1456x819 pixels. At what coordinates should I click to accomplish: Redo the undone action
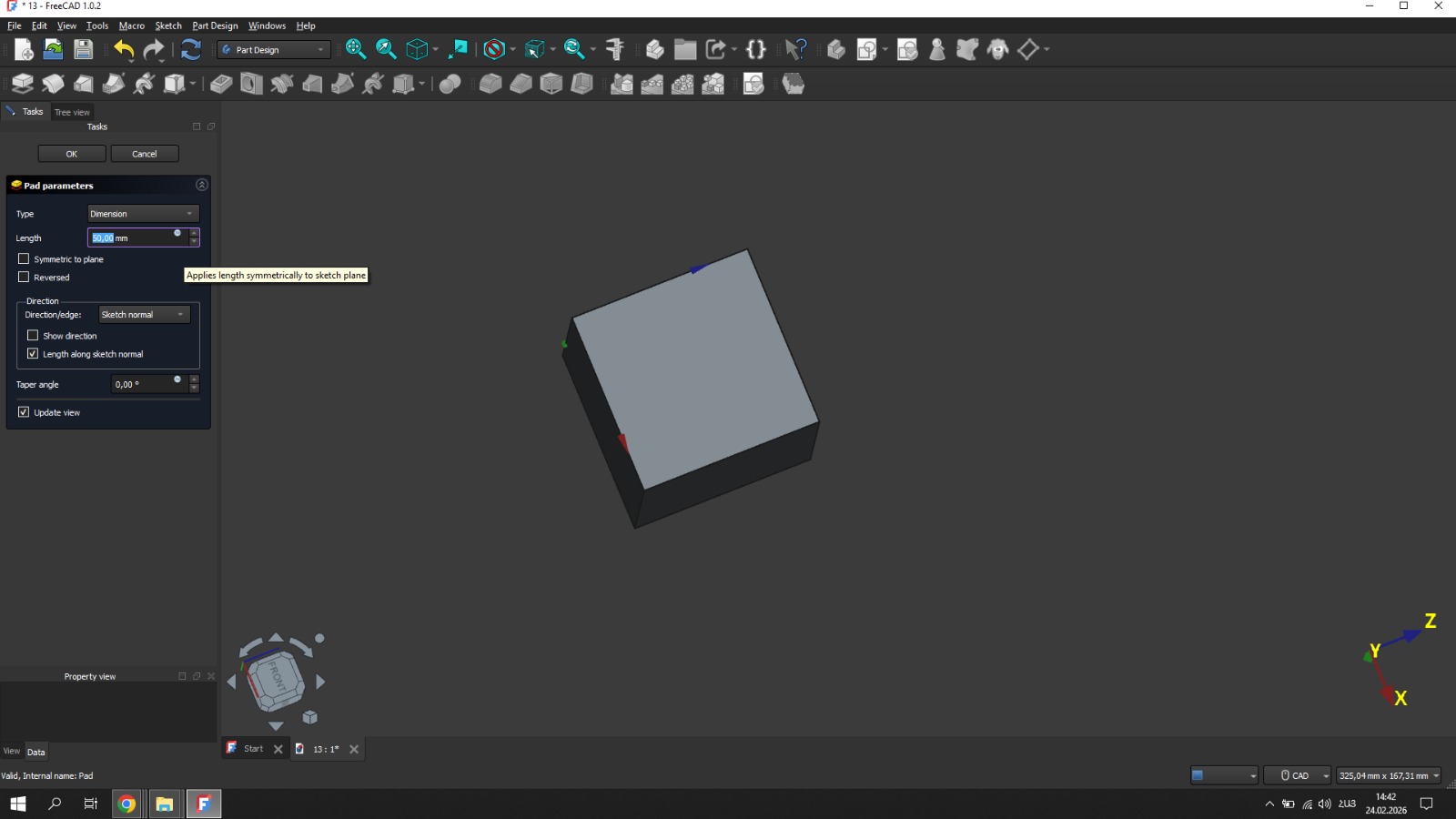tap(154, 49)
